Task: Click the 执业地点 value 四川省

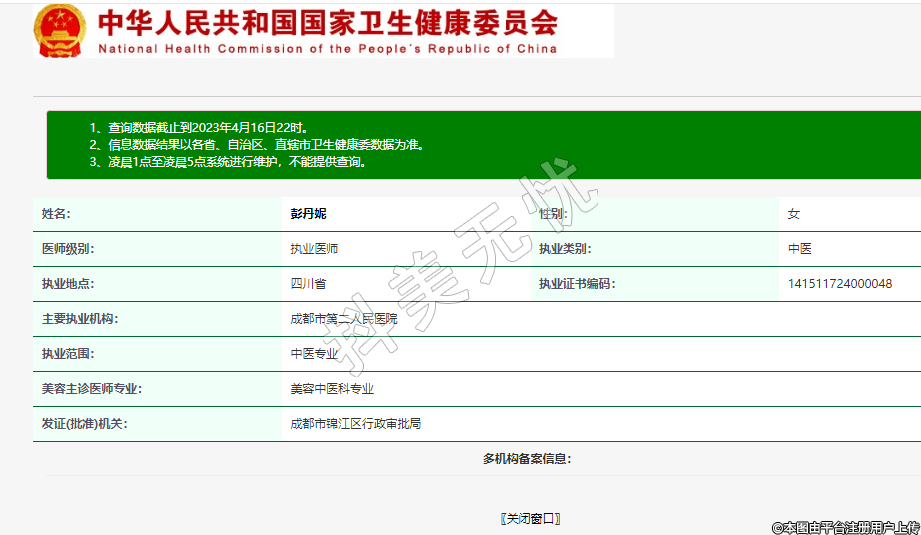Action: (308, 284)
